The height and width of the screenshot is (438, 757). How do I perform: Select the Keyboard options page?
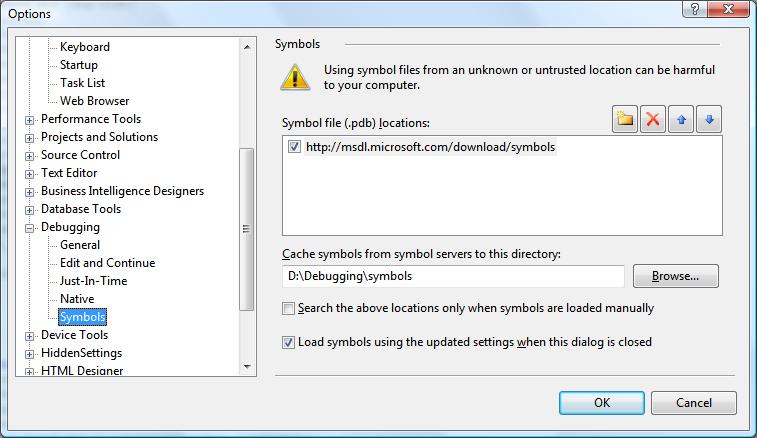tap(84, 47)
